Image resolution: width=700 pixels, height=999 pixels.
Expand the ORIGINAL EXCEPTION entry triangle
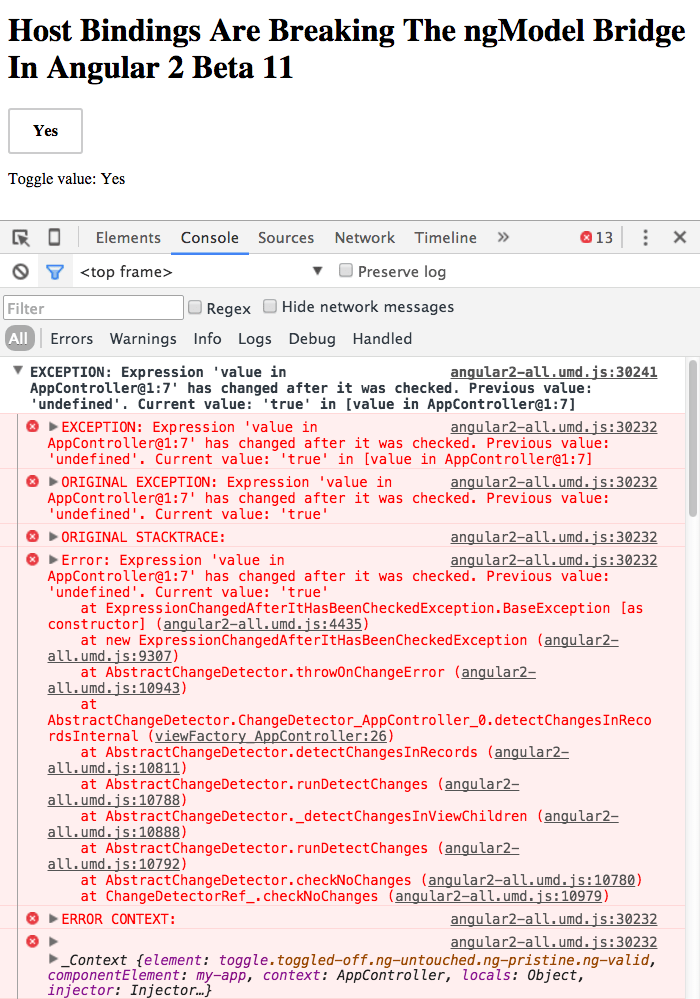pyautogui.click(x=54, y=481)
